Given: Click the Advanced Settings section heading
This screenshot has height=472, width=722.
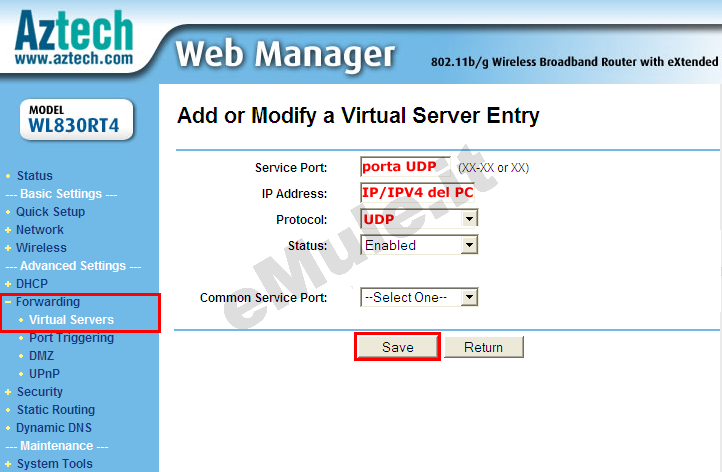Looking at the screenshot, I should tap(73, 266).
